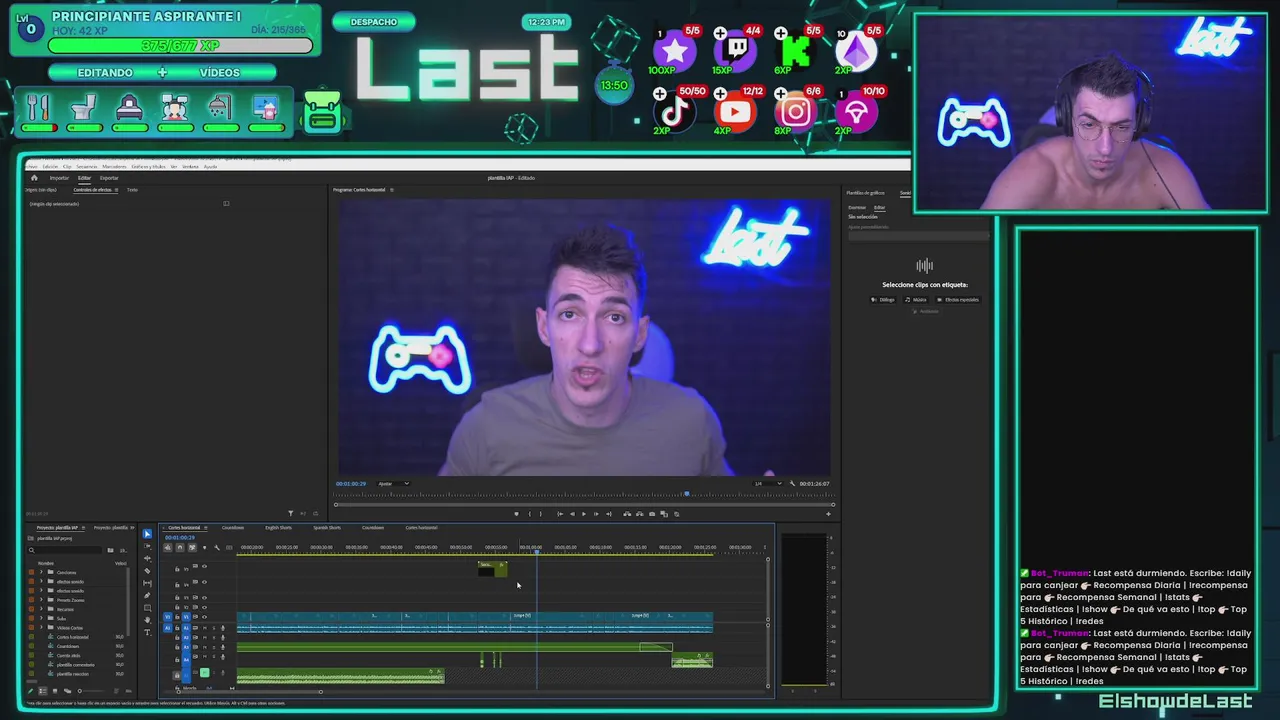This screenshot has width=1280, height=720.
Task: Open the Controles de efectos panel menu
Action: (116, 190)
